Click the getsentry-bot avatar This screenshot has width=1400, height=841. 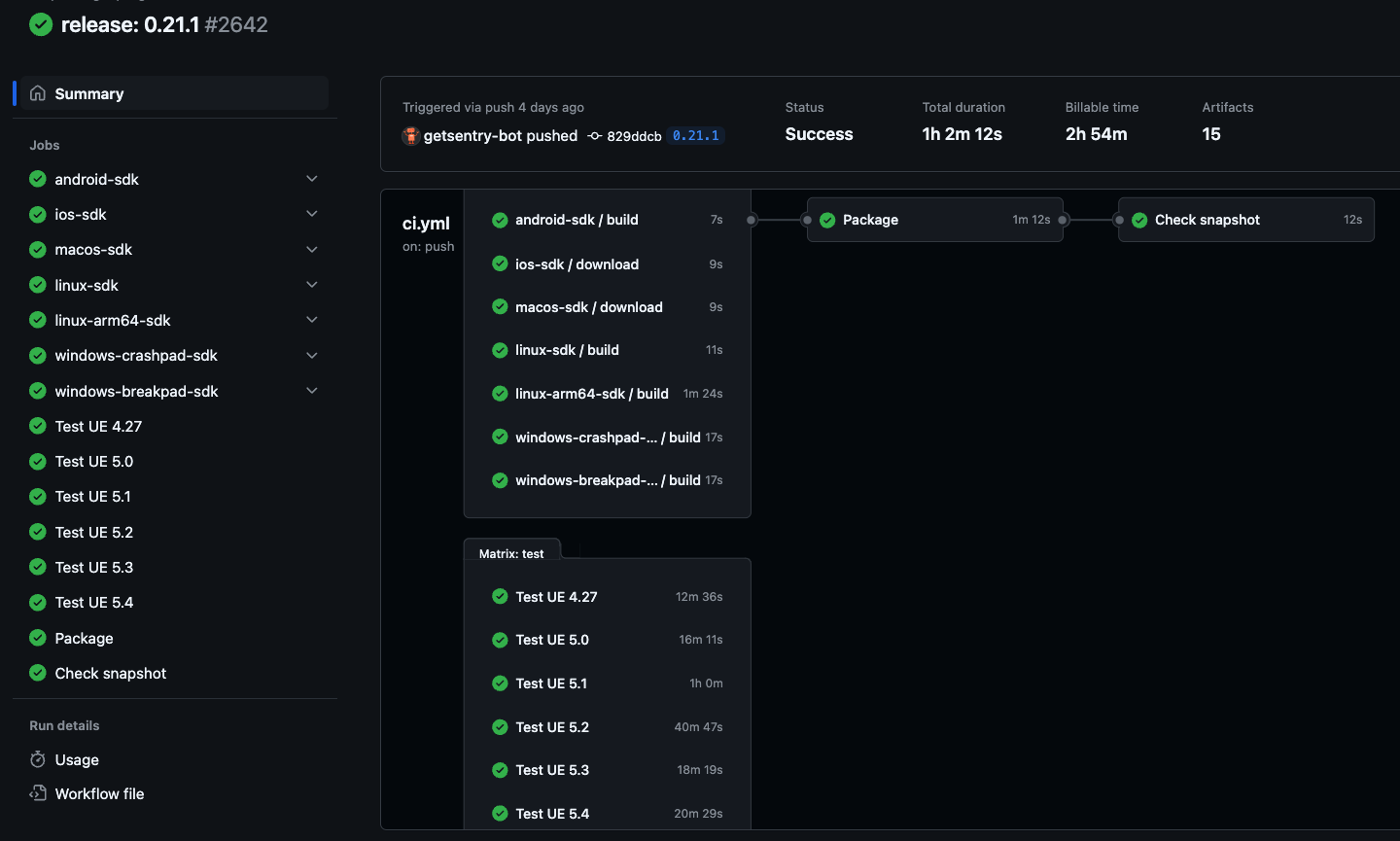click(412, 136)
